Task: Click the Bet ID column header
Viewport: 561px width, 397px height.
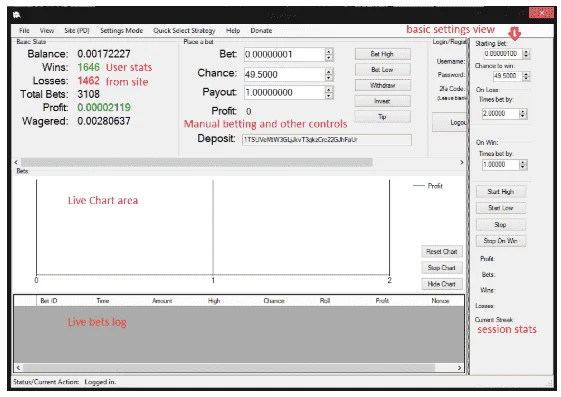Action: 49,301
